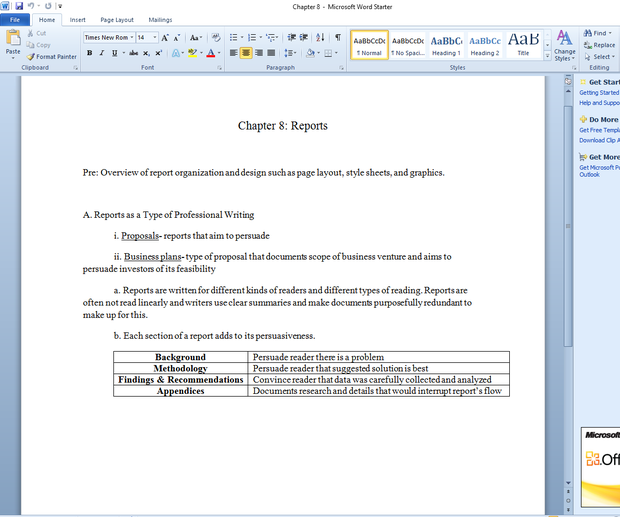Click the Replace button in Editing group
This screenshot has height=517, width=620.
tap(599, 45)
